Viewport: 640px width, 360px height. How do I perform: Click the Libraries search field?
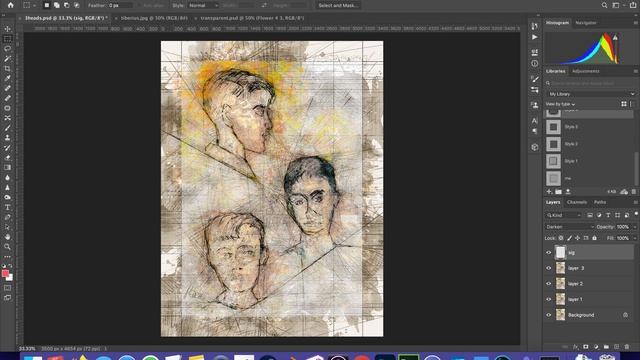[590, 83]
